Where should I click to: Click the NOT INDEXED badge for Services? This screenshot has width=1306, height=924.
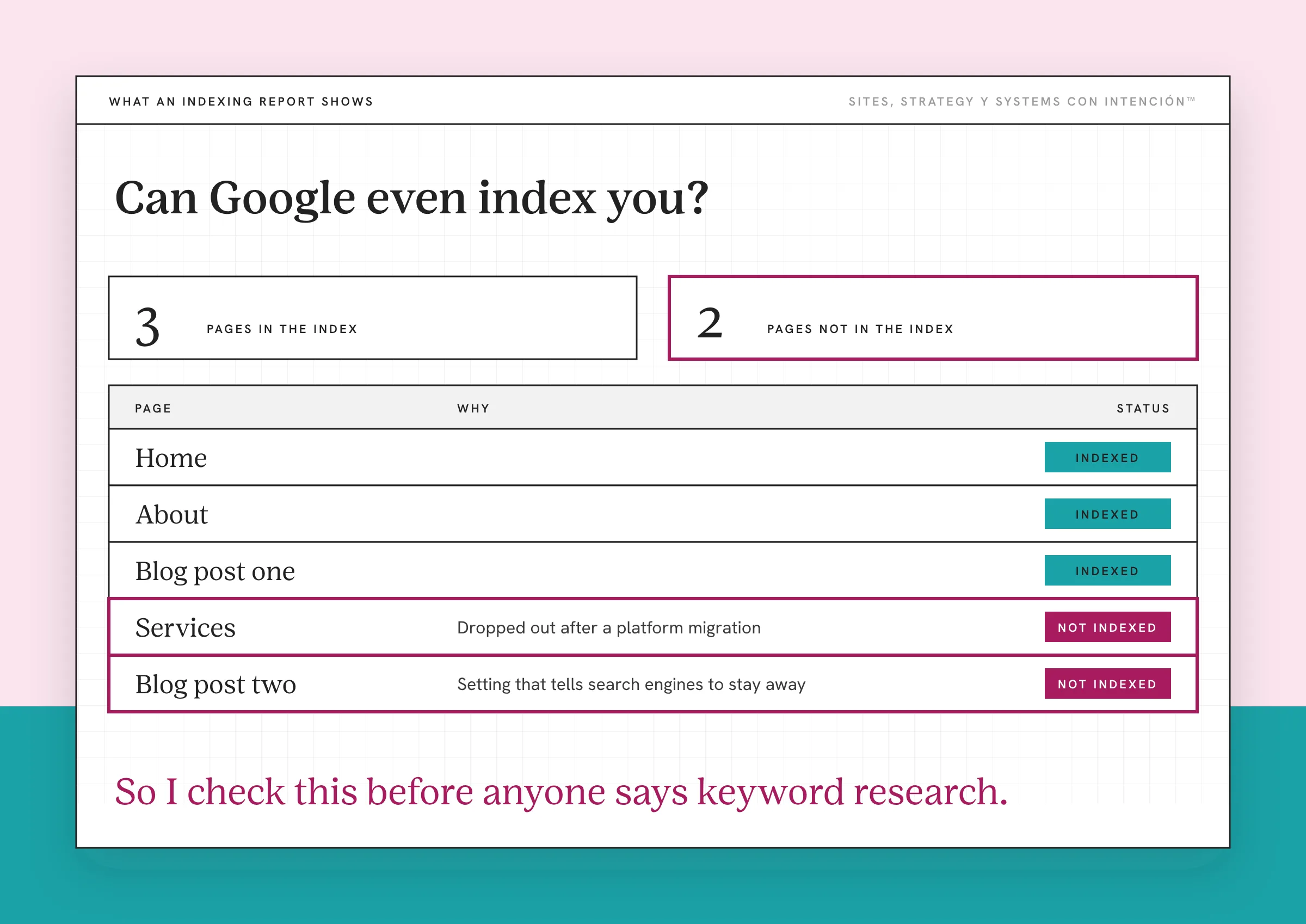(x=1107, y=627)
